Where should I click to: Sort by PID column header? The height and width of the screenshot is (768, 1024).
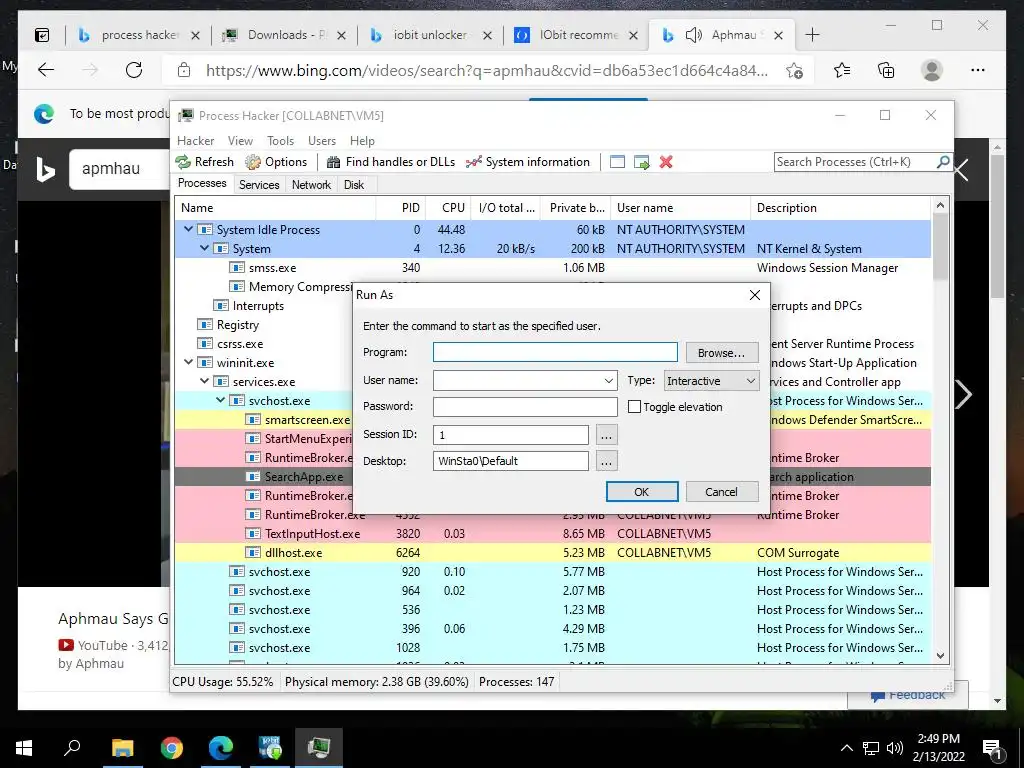(x=402, y=208)
